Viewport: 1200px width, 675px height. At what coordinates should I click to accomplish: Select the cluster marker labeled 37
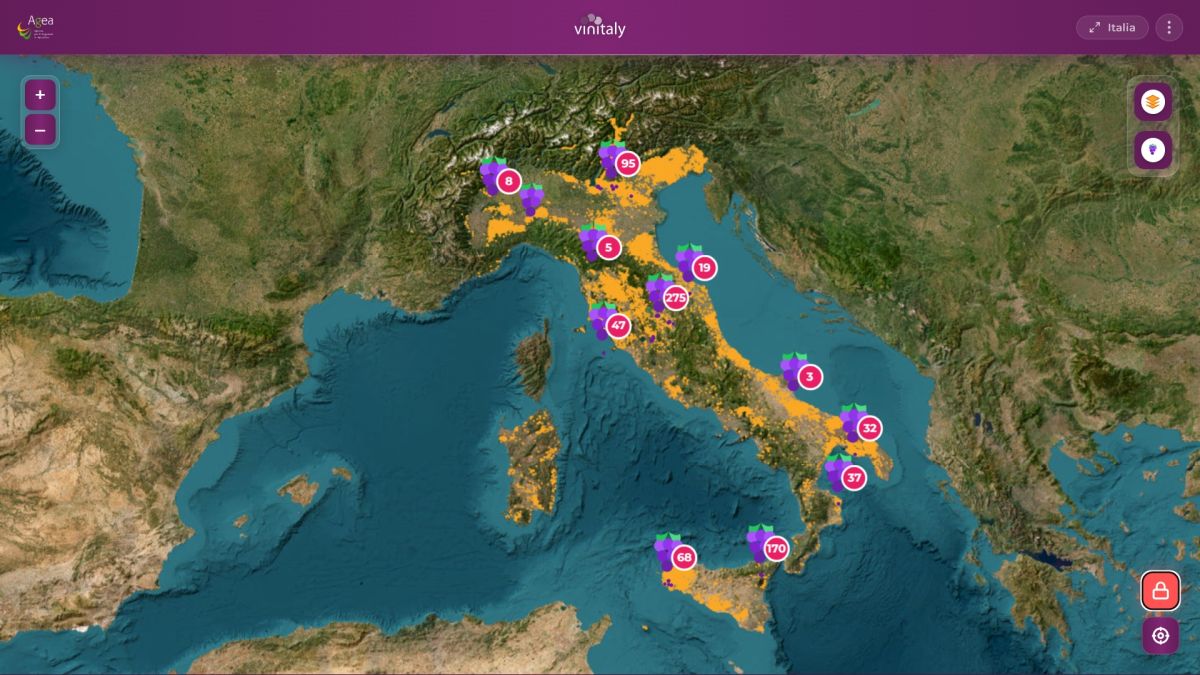[845, 476]
